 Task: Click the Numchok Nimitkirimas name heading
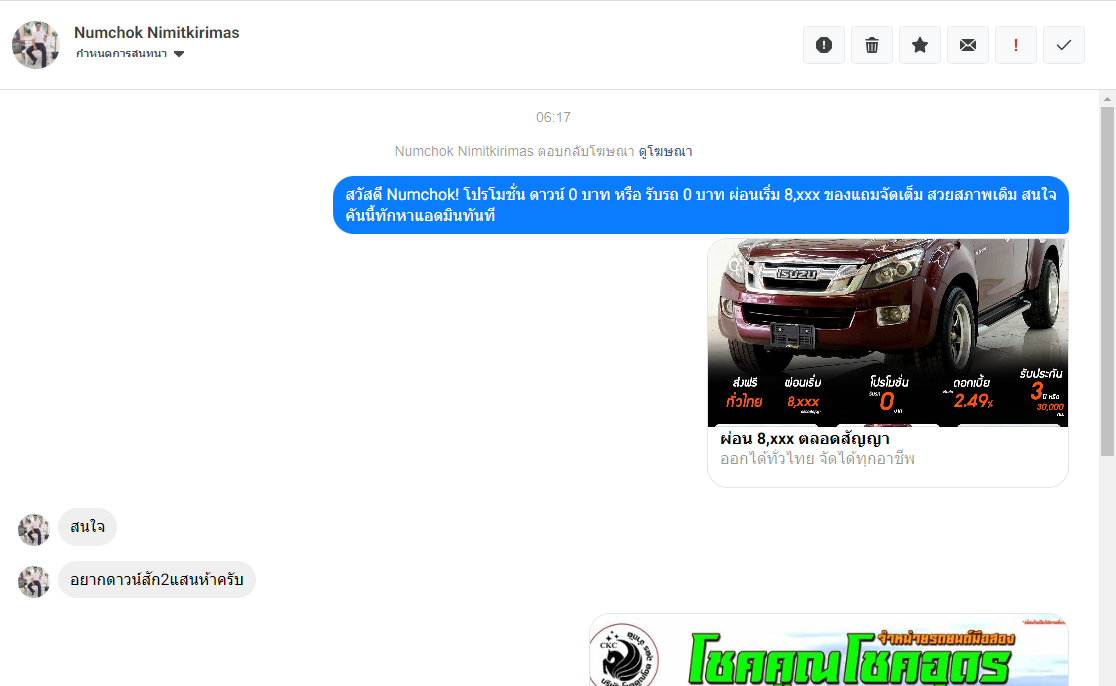(x=157, y=33)
